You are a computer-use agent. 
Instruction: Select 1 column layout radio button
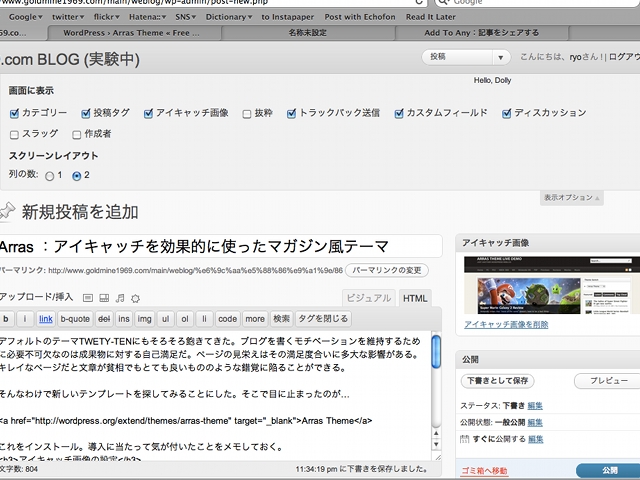click(x=49, y=176)
